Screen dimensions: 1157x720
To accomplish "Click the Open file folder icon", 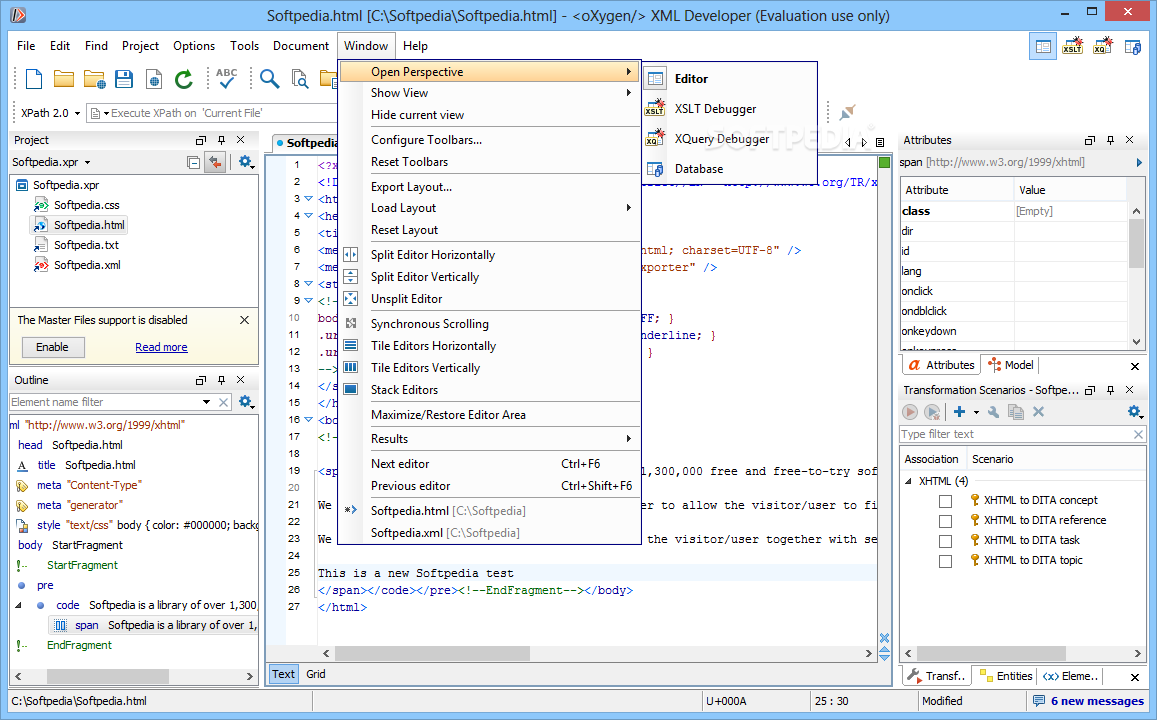I will pos(64,79).
